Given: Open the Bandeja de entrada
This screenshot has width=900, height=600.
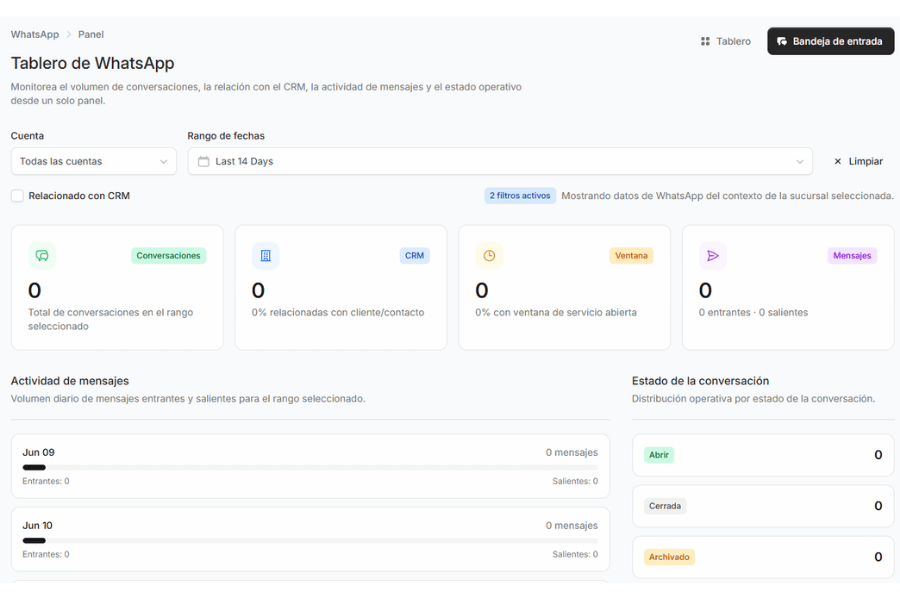Looking at the screenshot, I should (830, 41).
